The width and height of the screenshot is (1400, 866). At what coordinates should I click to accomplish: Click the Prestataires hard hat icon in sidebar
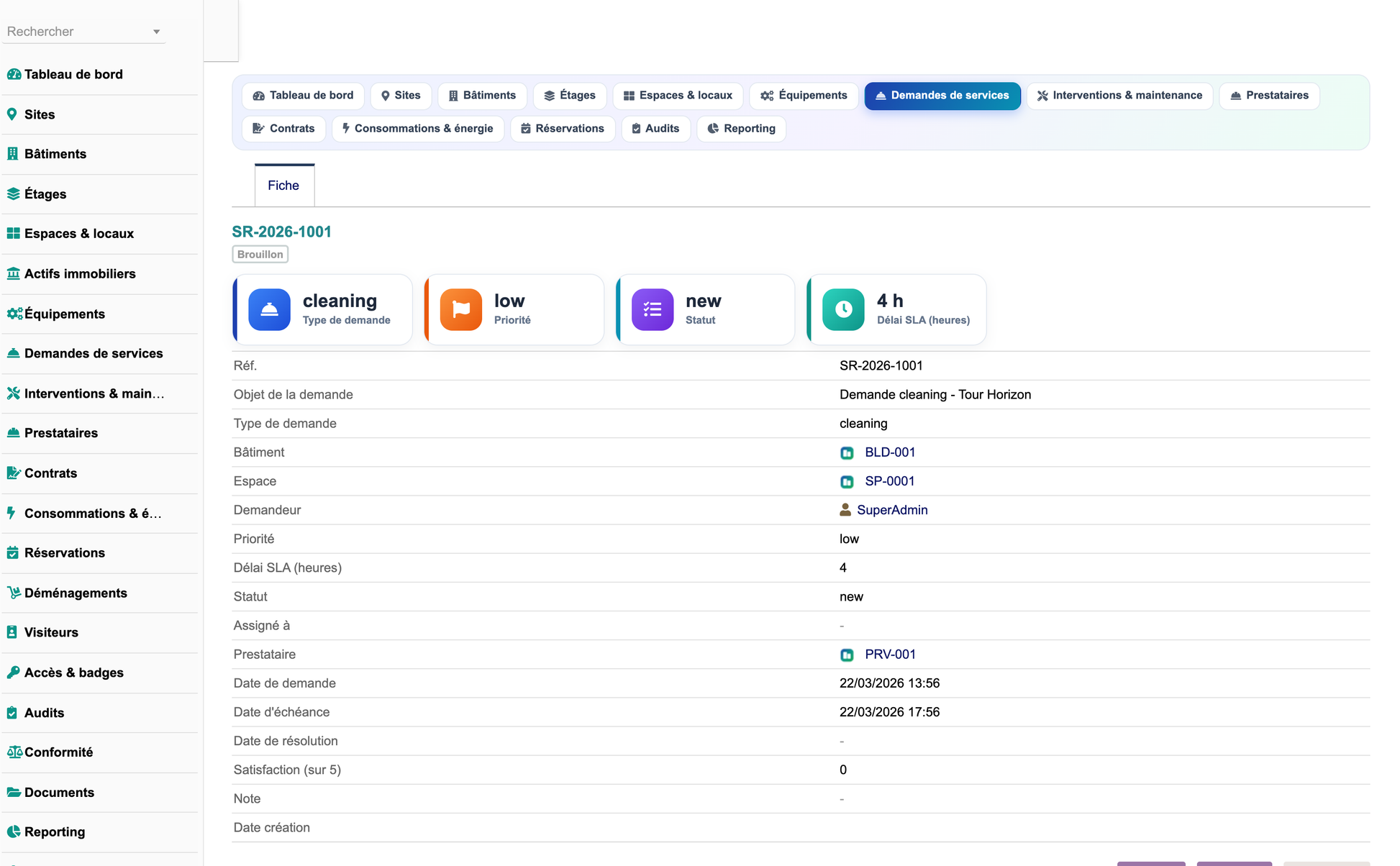(14, 433)
